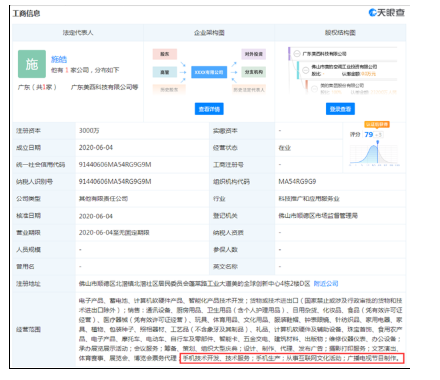Click the score distribution chart
440x380 pixels.
pyautogui.click(x=374, y=154)
